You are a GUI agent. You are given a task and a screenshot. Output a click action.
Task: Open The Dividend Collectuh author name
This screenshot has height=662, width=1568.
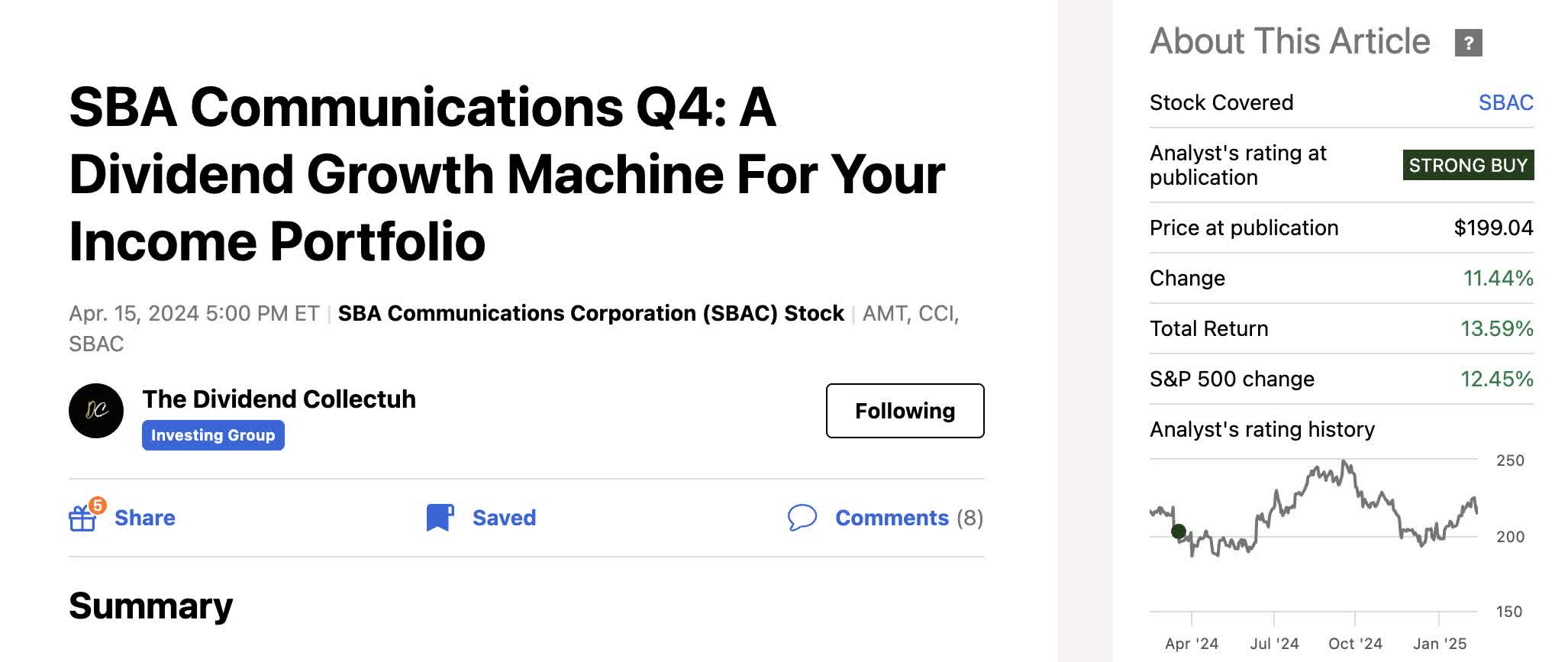[279, 399]
